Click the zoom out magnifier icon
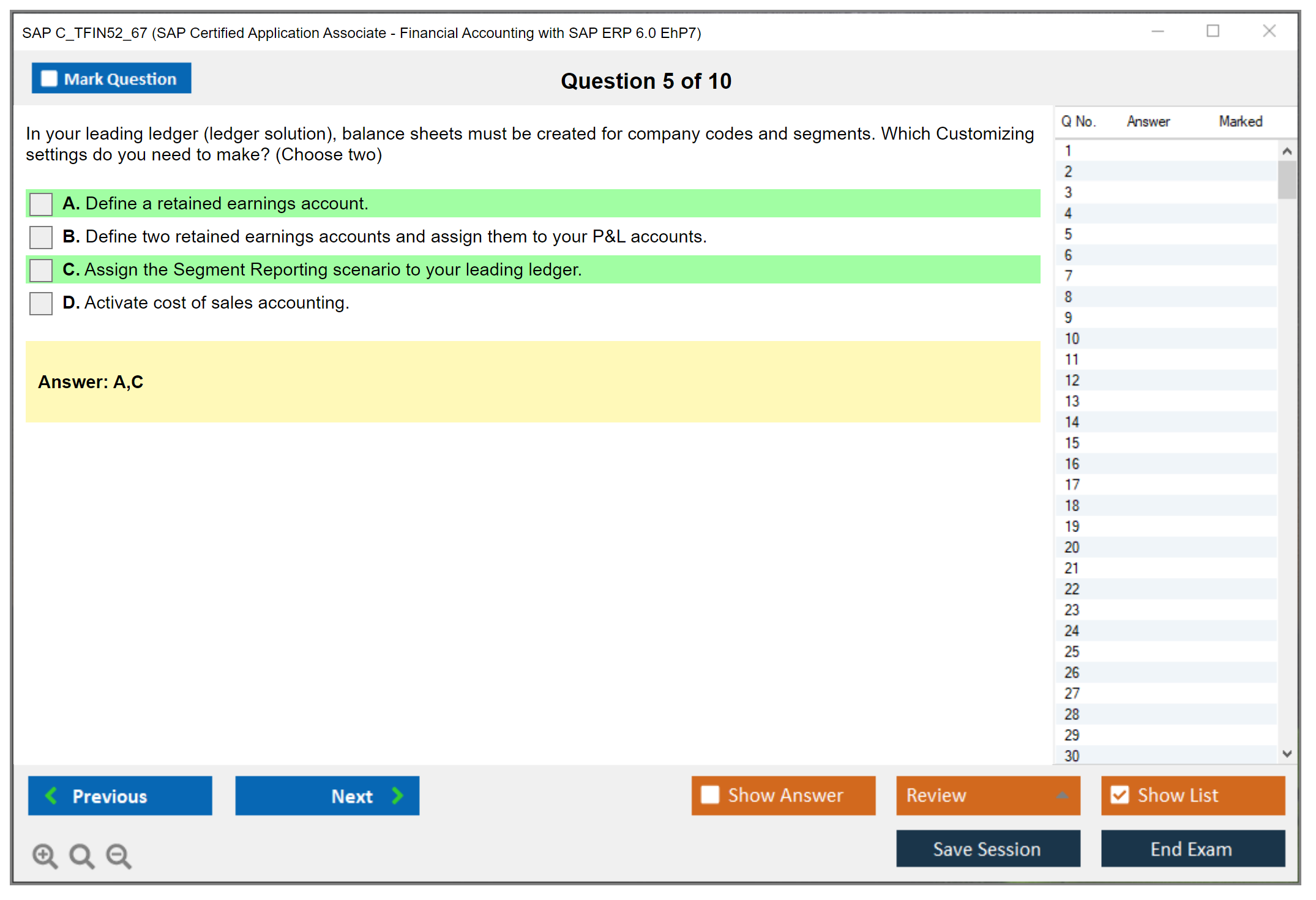Viewport: 1316px width, 900px height. (118, 855)
